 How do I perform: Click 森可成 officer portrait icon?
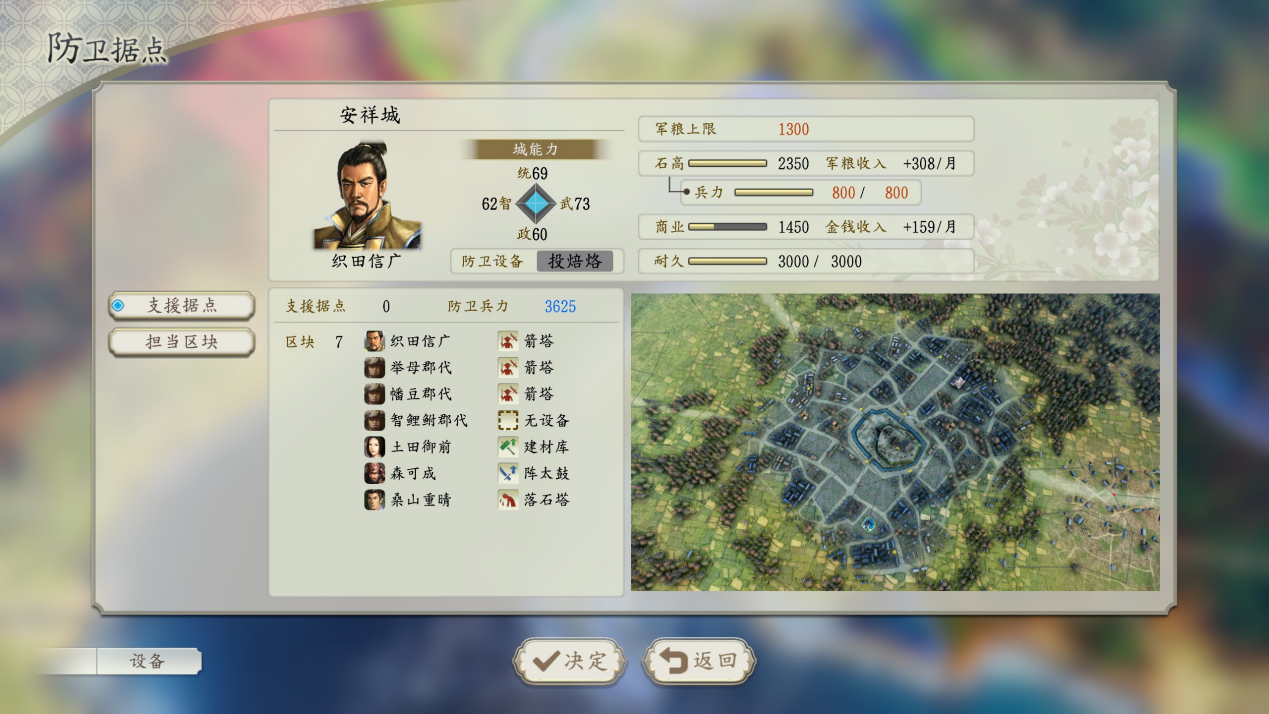[x=374, y=473]
